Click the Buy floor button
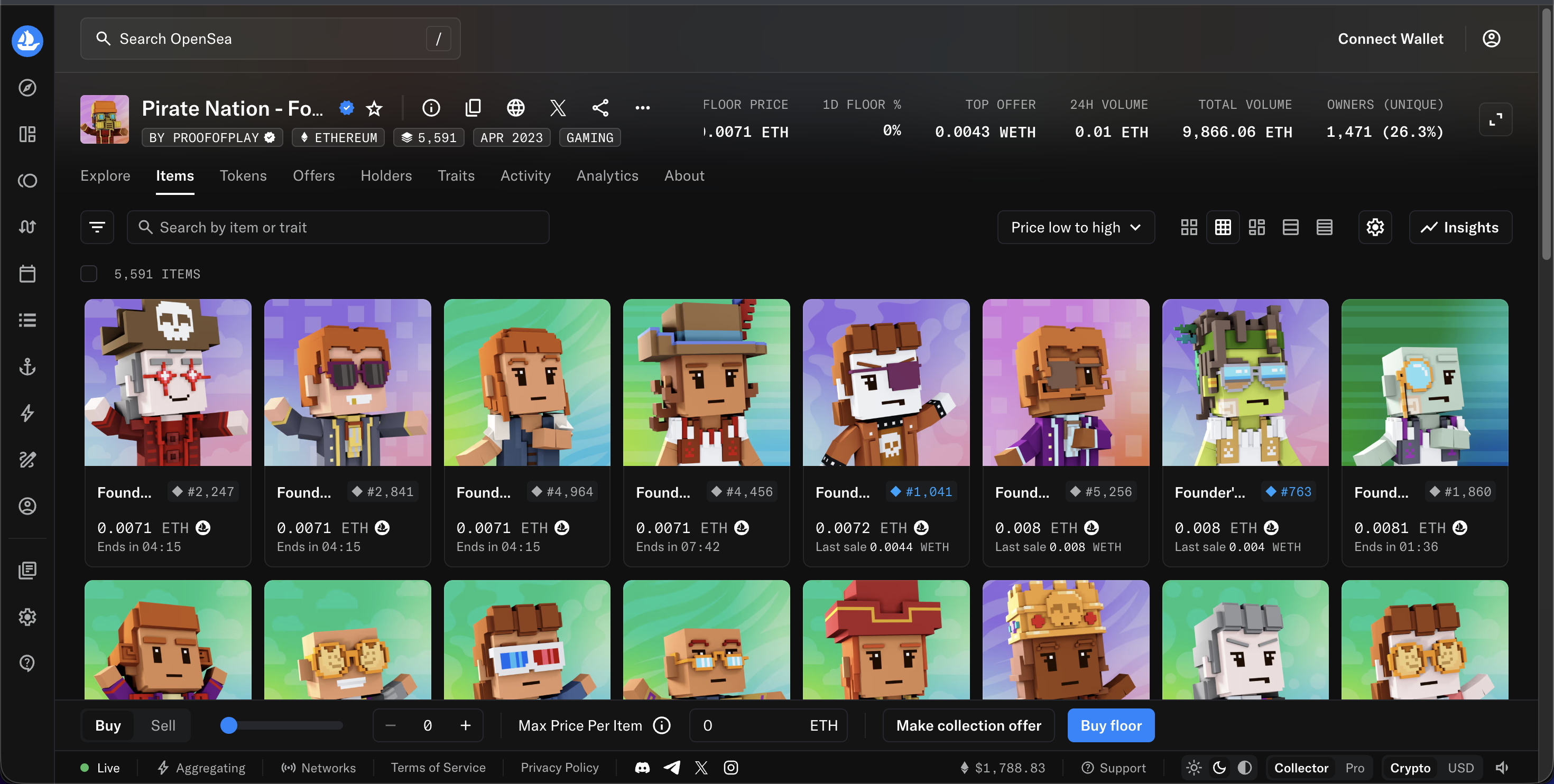The width and height of the screenshot is (1554, 784). coord(1111,725)
